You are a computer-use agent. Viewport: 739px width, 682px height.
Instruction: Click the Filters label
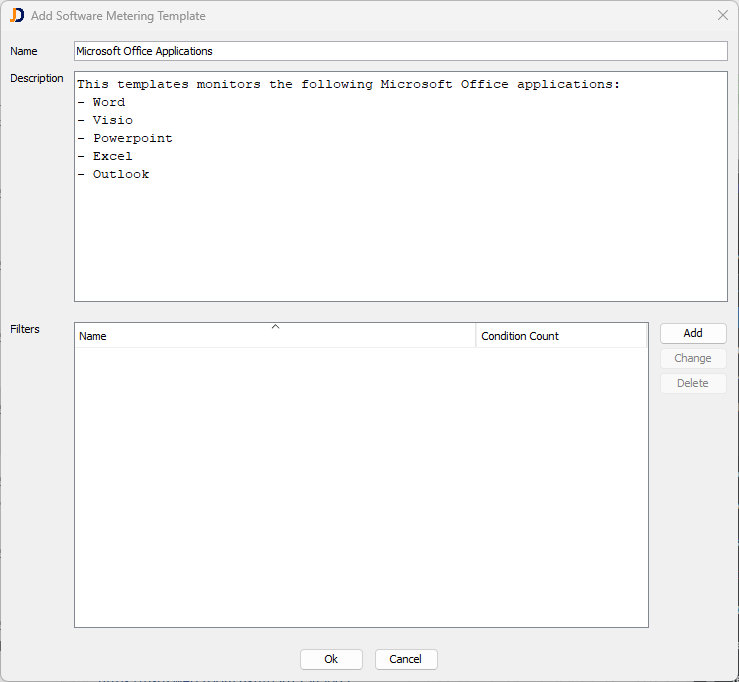[25, 329]
